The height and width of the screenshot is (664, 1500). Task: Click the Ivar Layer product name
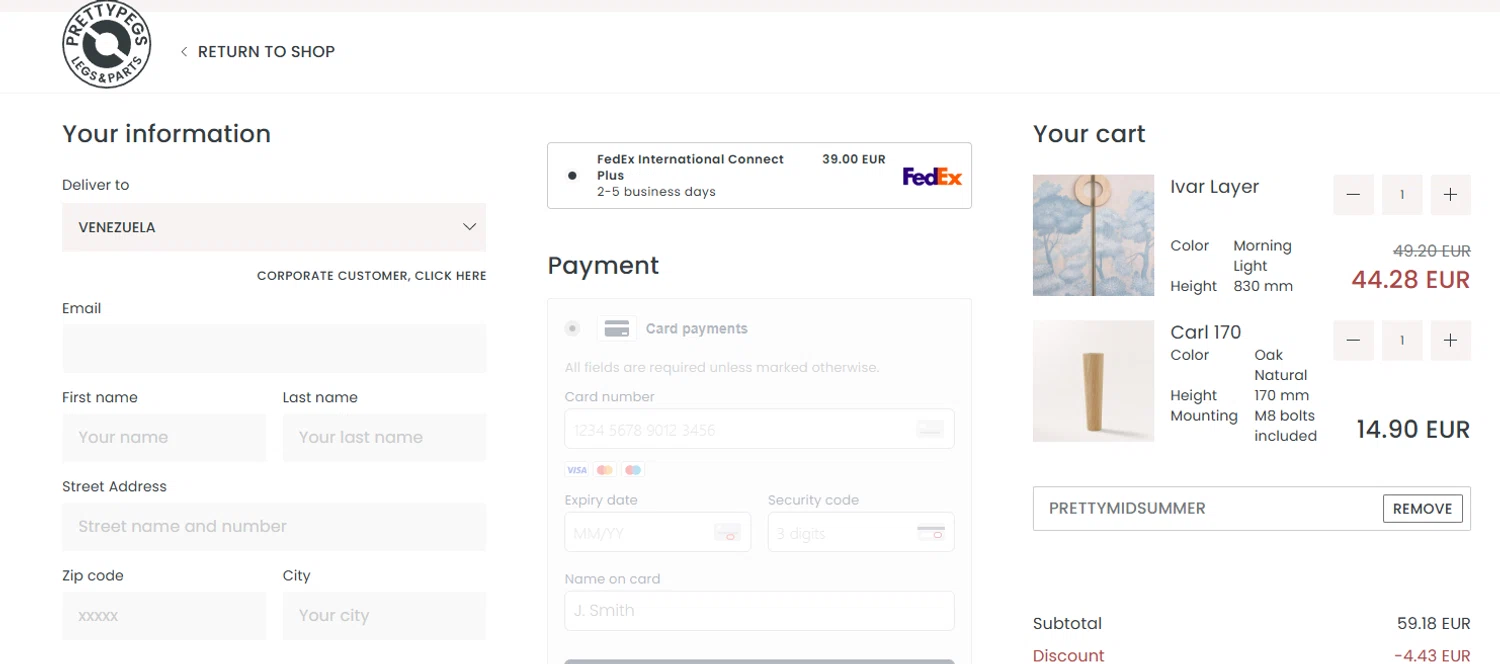1214,187
